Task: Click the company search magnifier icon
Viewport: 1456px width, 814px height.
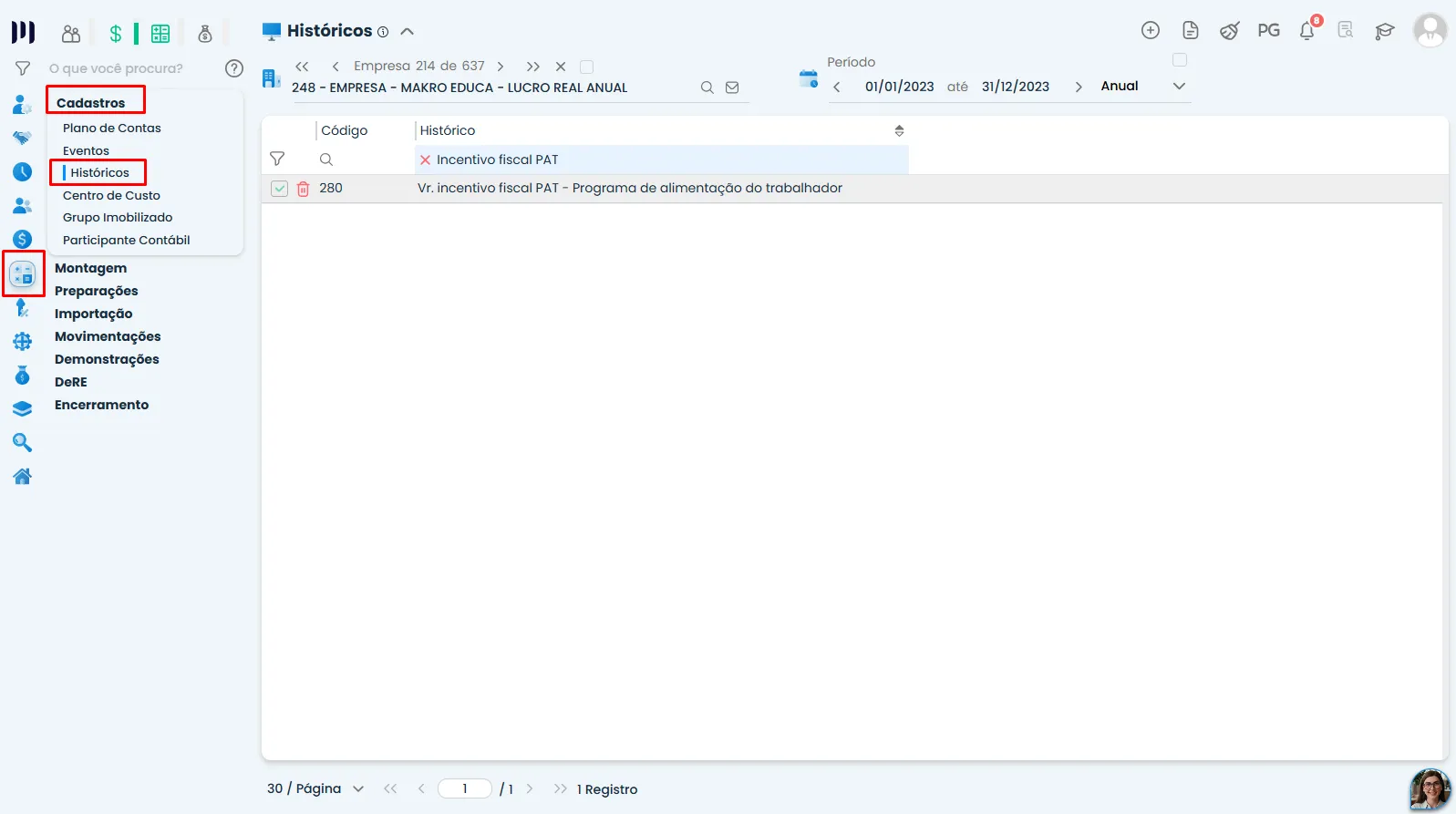Action: 707,88
